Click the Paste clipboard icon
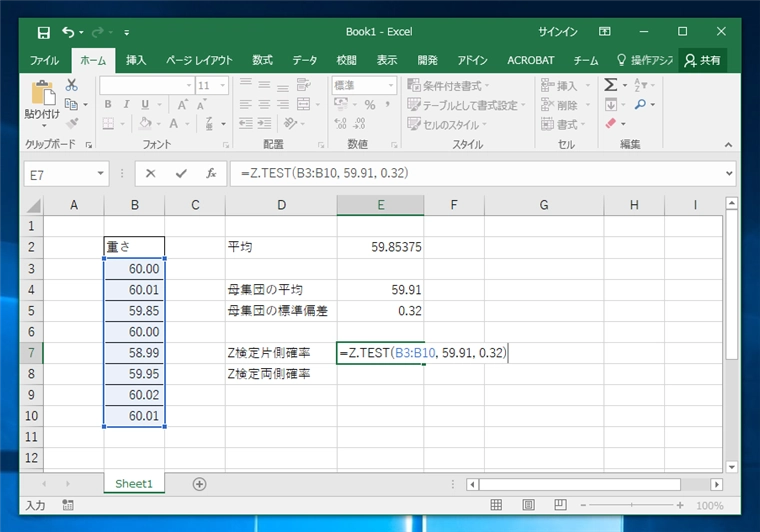 43,93
